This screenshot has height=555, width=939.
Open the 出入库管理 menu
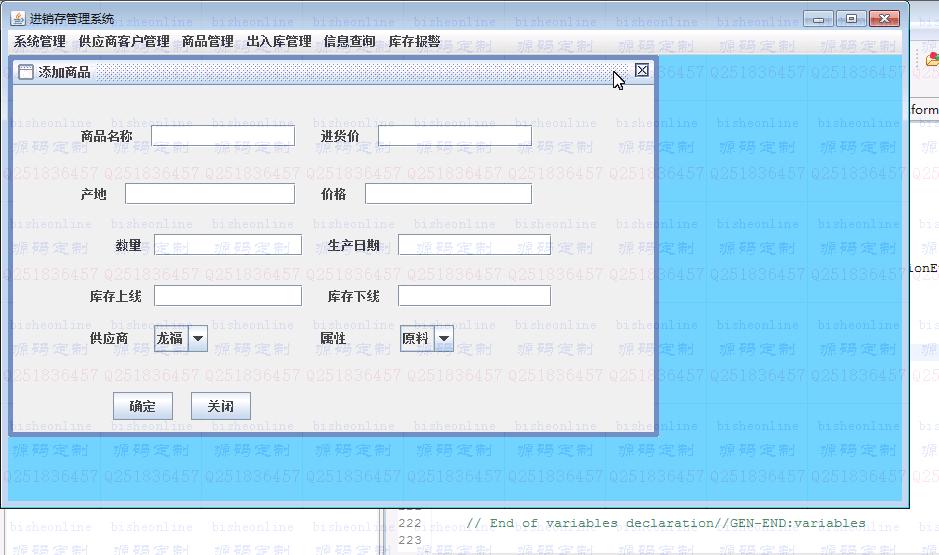278,41
